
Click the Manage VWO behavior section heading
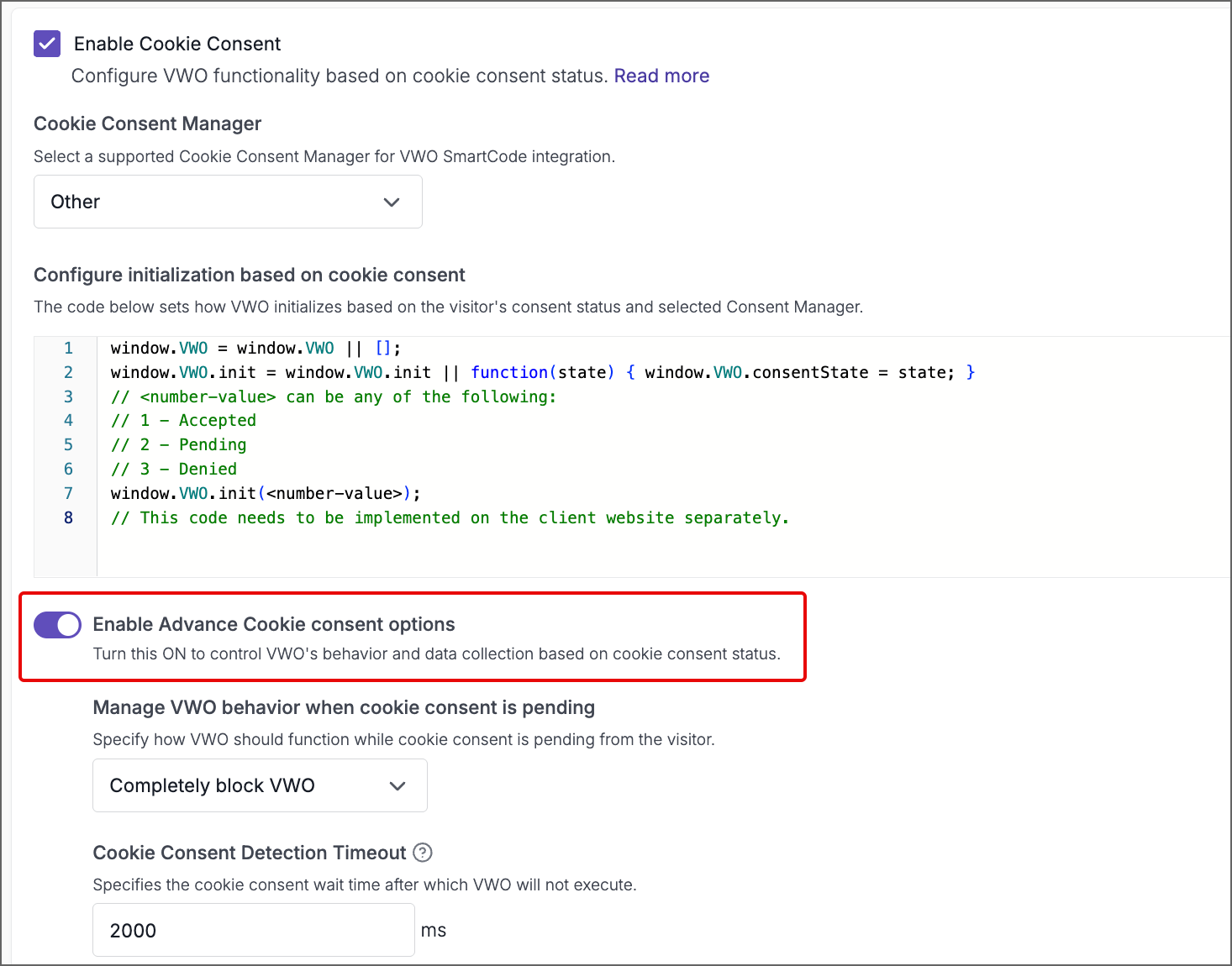pyautogui.click(x=344, y=707)
